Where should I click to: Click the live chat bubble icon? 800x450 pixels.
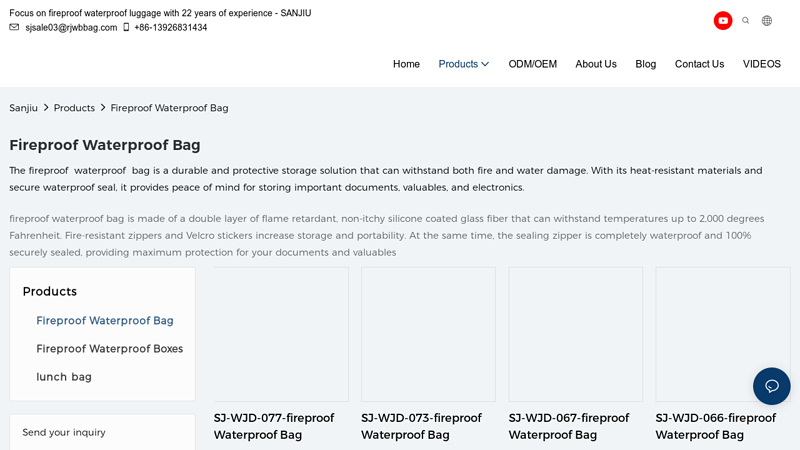coord(771,386)
